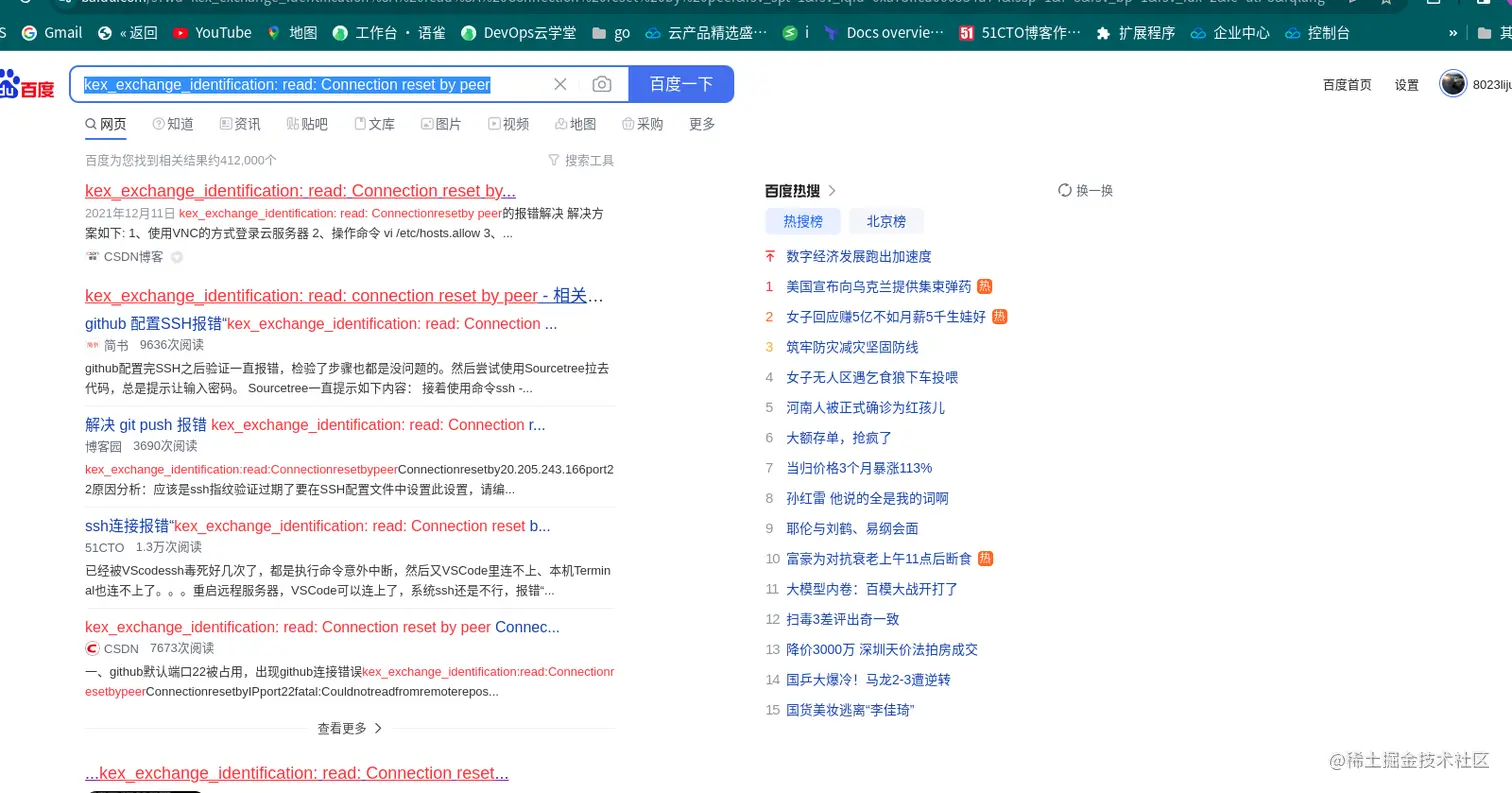Viewport: 1512px width, 793px height.
Task: Open the 控制台 console bookmark
Action: [x=1317, y=33]
